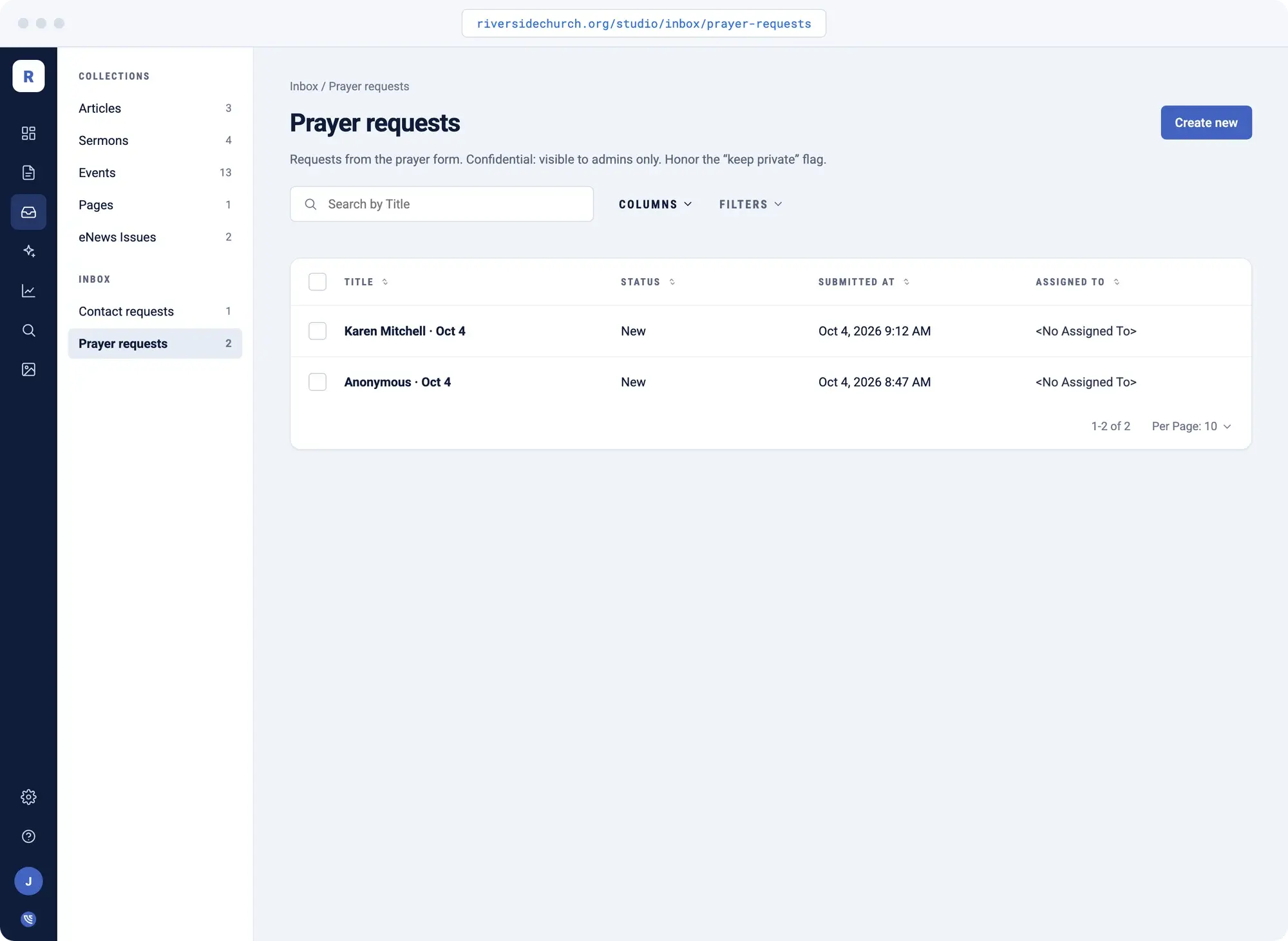Viewport: 1288px width, 941px height.
Task: Open the Sermons collection
Action: pos(155,140)
